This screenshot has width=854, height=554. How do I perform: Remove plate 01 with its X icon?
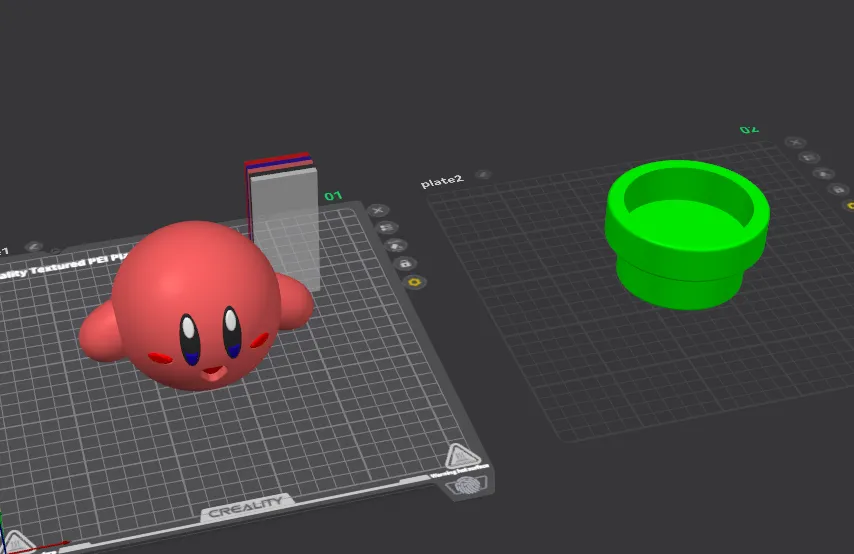(x=378, y=210)
